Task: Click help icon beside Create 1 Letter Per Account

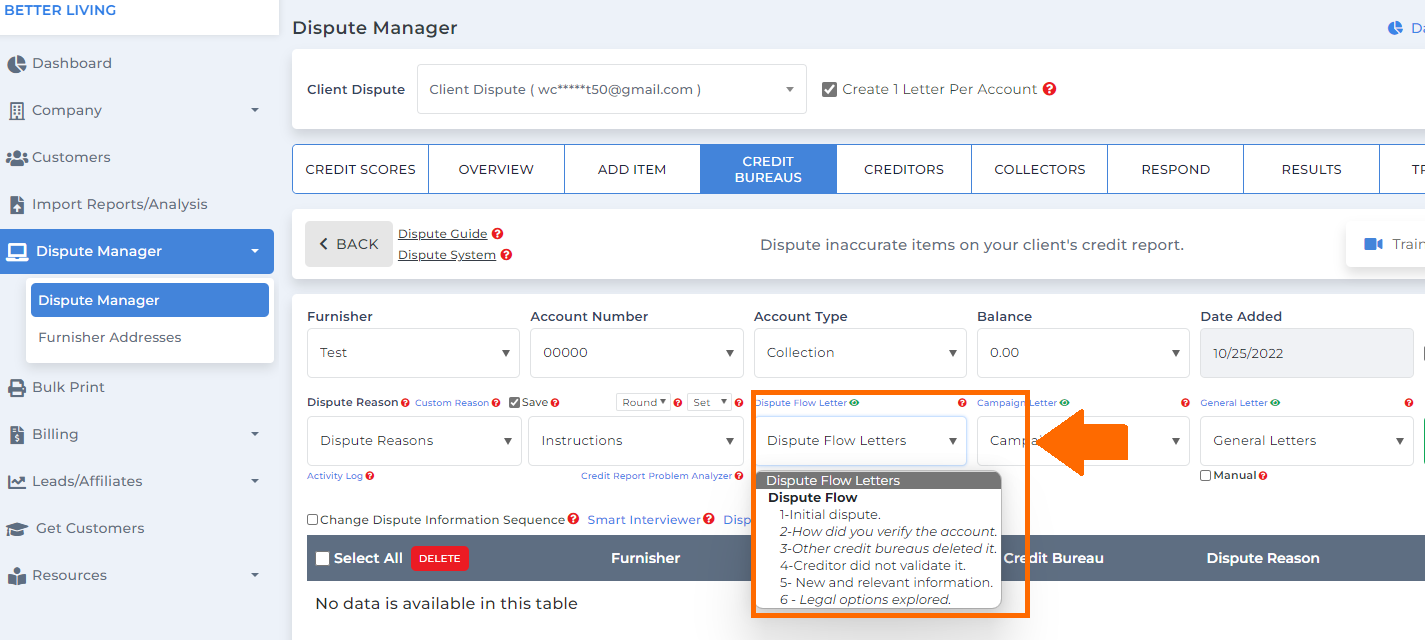Action: point(1049,89)
